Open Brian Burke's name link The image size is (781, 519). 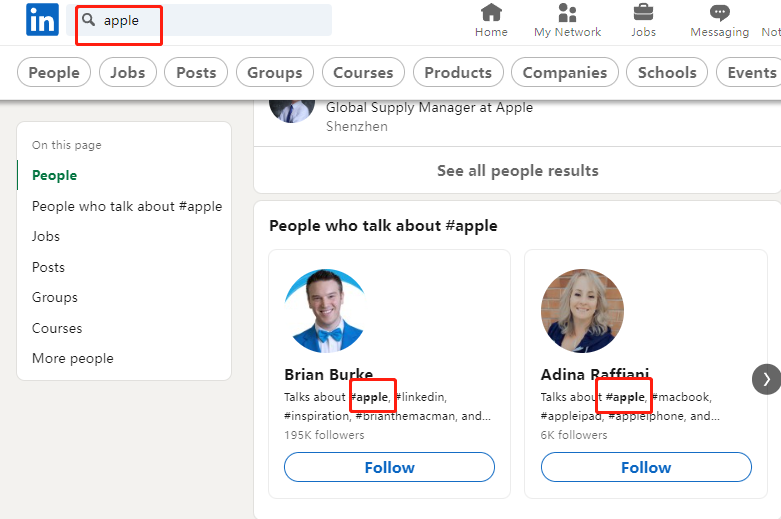329,374
